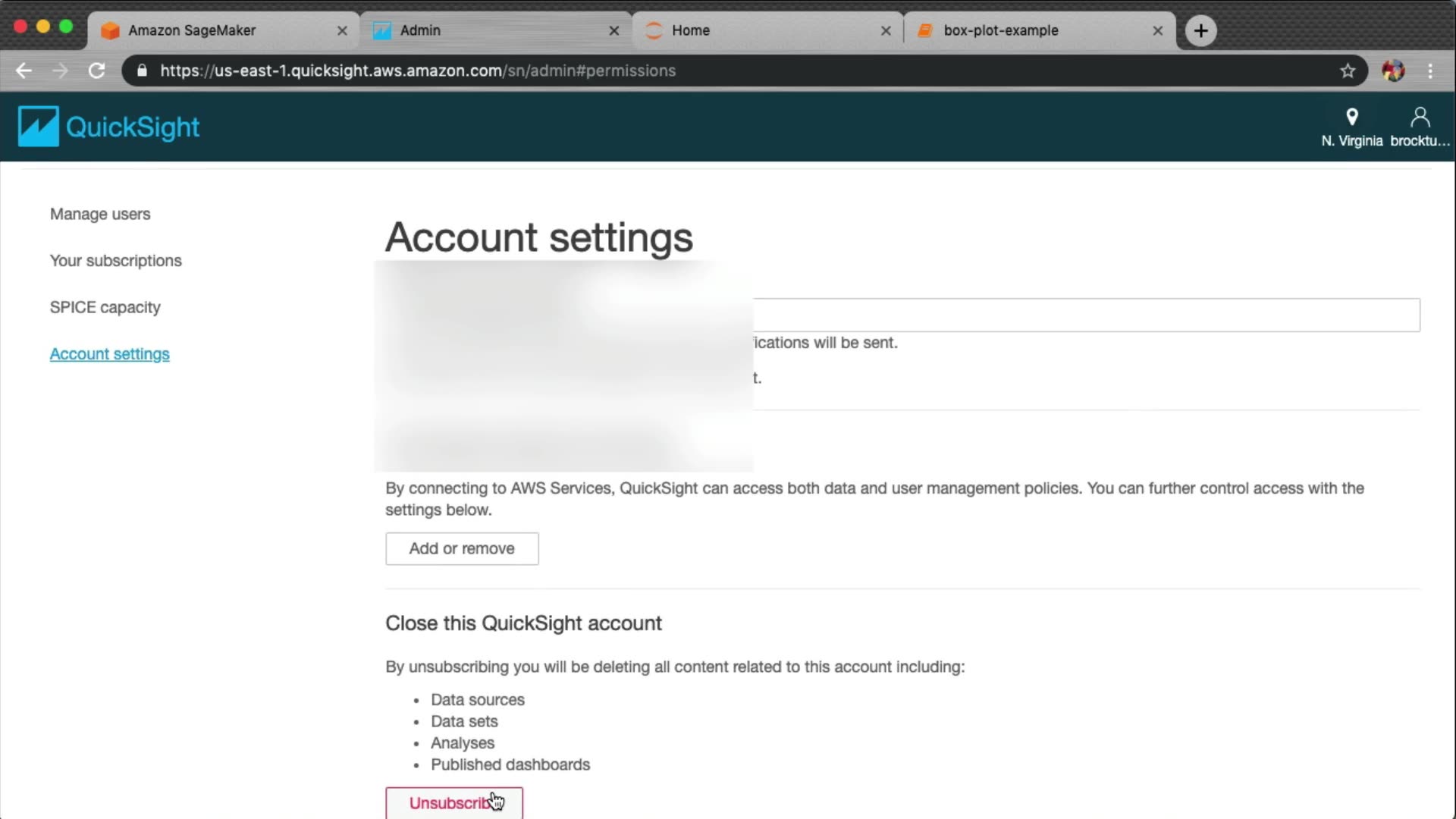This screenshot has height=819, width=1456.
Task: Click the QuickSight logo icon
Action: coord(38,126)
